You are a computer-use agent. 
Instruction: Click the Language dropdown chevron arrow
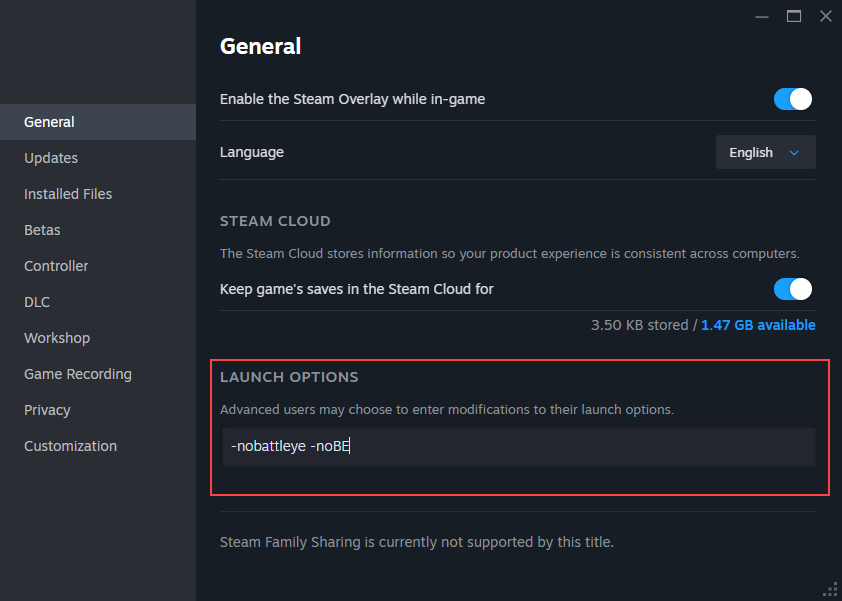[x=795, y=153]
